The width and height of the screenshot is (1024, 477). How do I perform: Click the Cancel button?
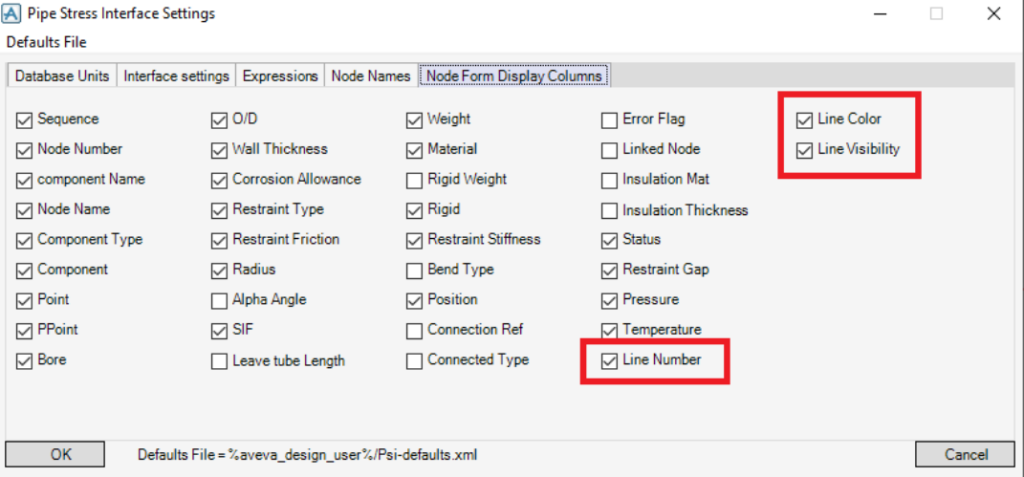(x=966, y=455)
